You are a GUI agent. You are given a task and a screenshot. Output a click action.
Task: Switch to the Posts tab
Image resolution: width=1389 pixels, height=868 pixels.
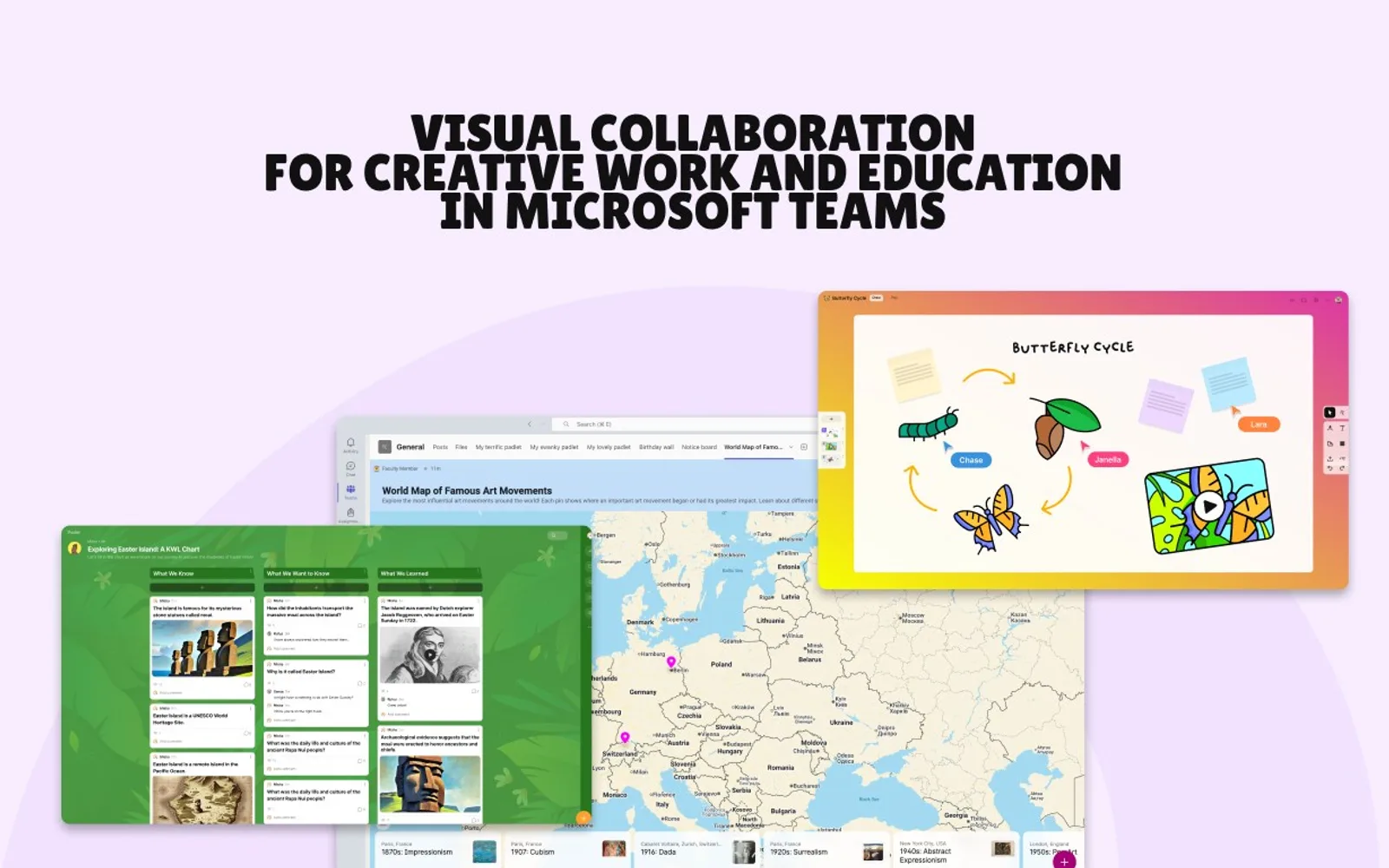click(440, 447)
